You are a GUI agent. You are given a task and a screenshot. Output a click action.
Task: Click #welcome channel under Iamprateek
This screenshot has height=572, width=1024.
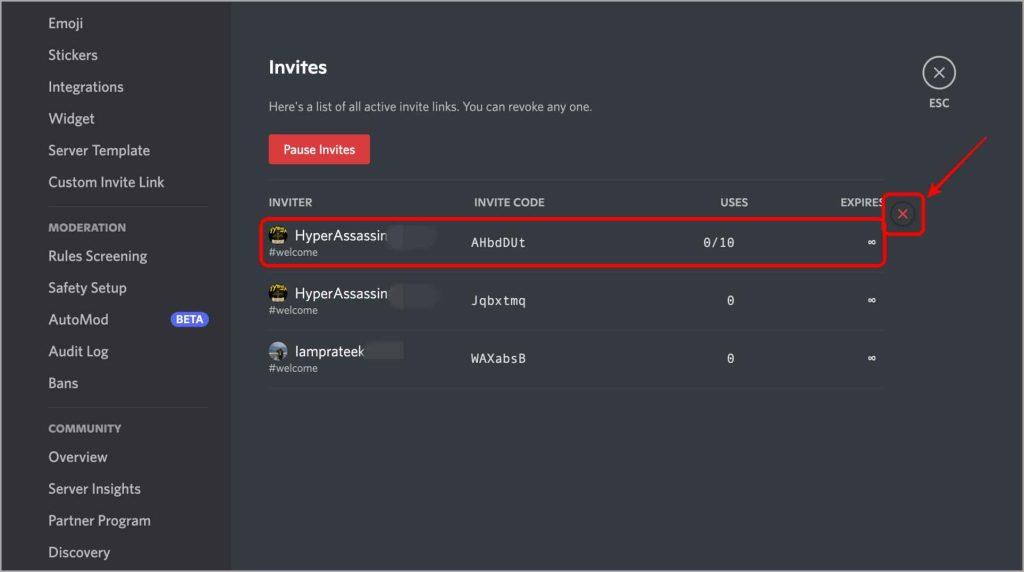click(293, 368)
